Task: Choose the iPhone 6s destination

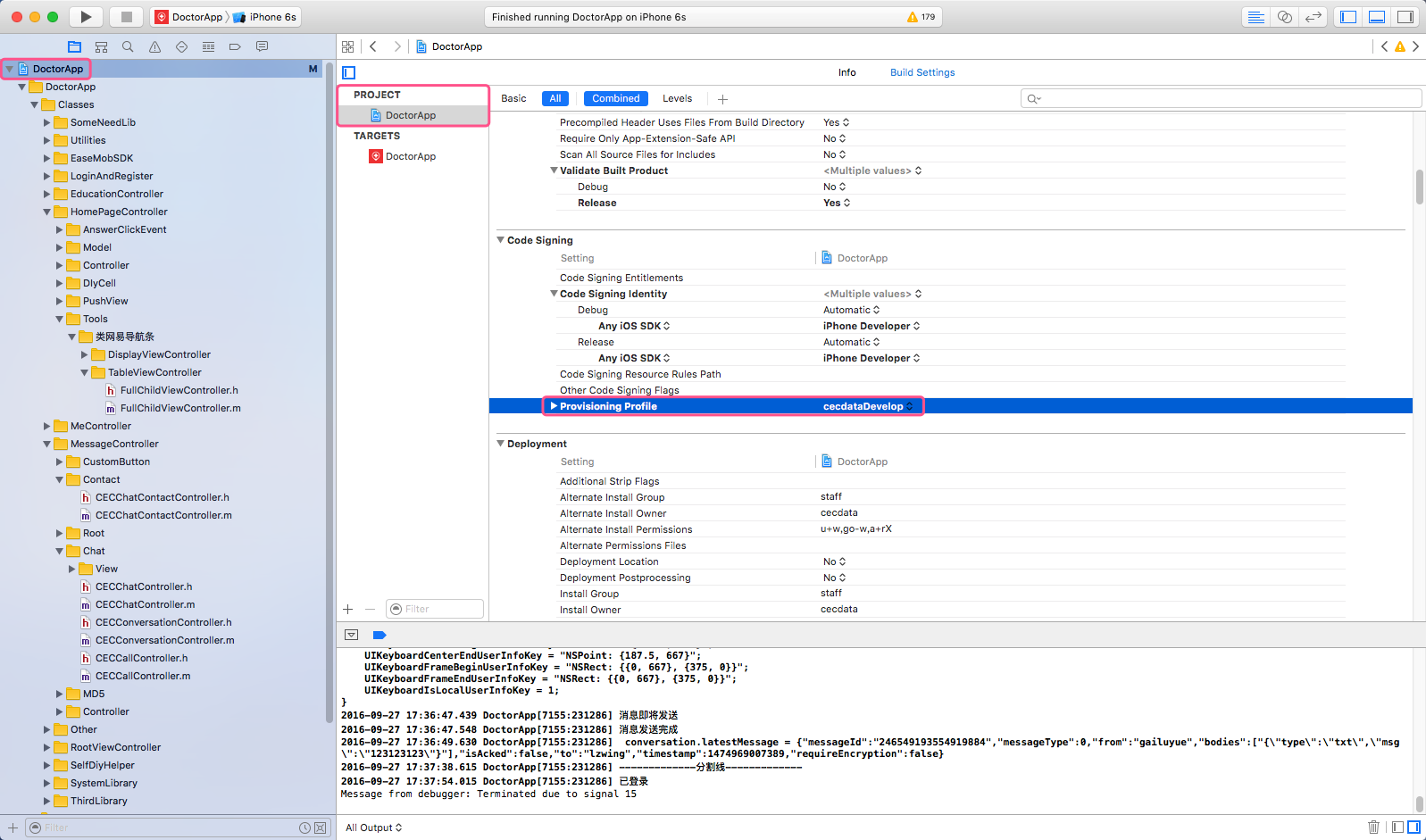Action: [265, 17]
